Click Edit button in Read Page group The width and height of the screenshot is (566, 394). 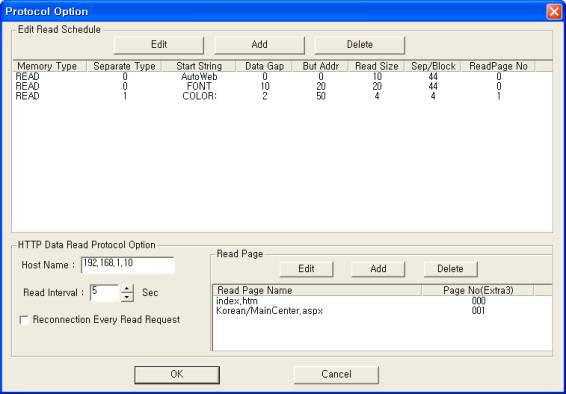(x=306, y=269)
